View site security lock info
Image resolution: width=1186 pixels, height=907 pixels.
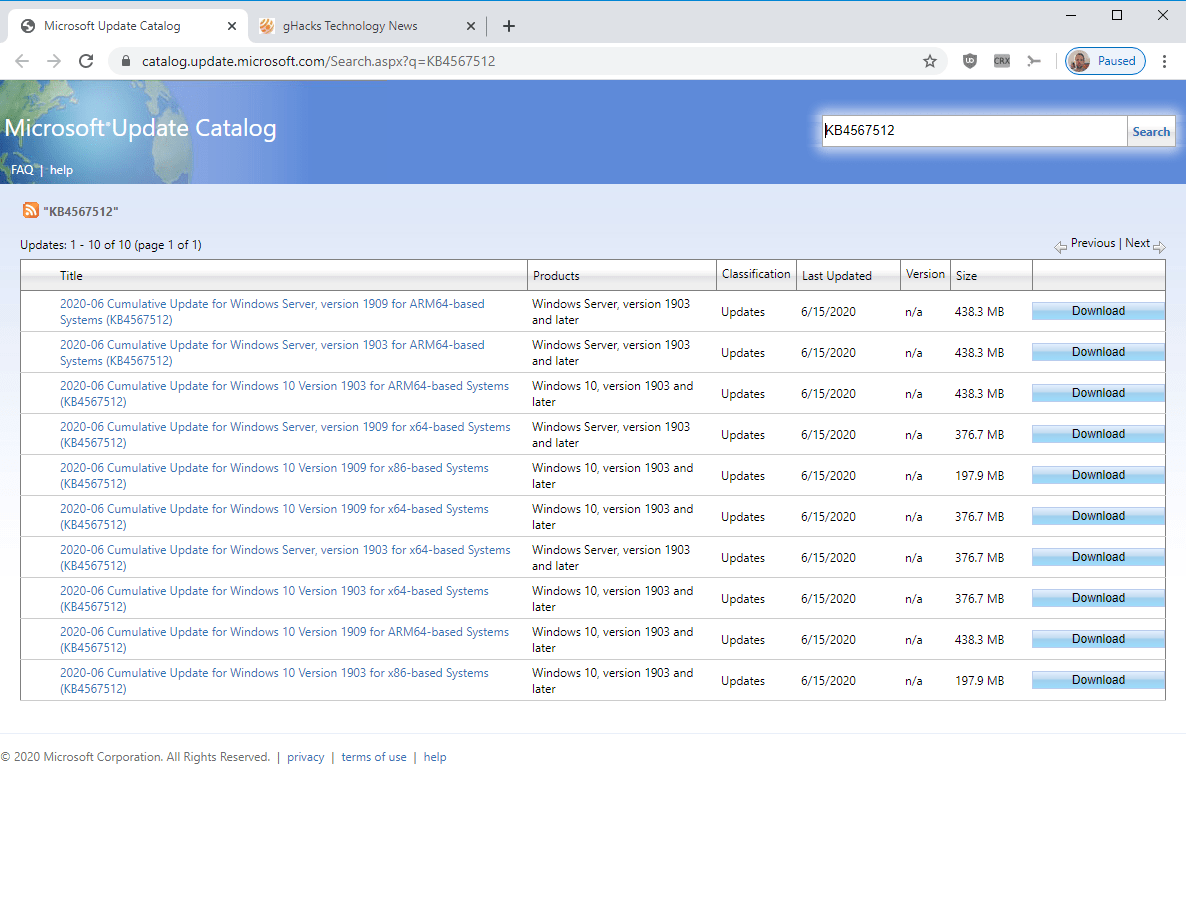126,61
